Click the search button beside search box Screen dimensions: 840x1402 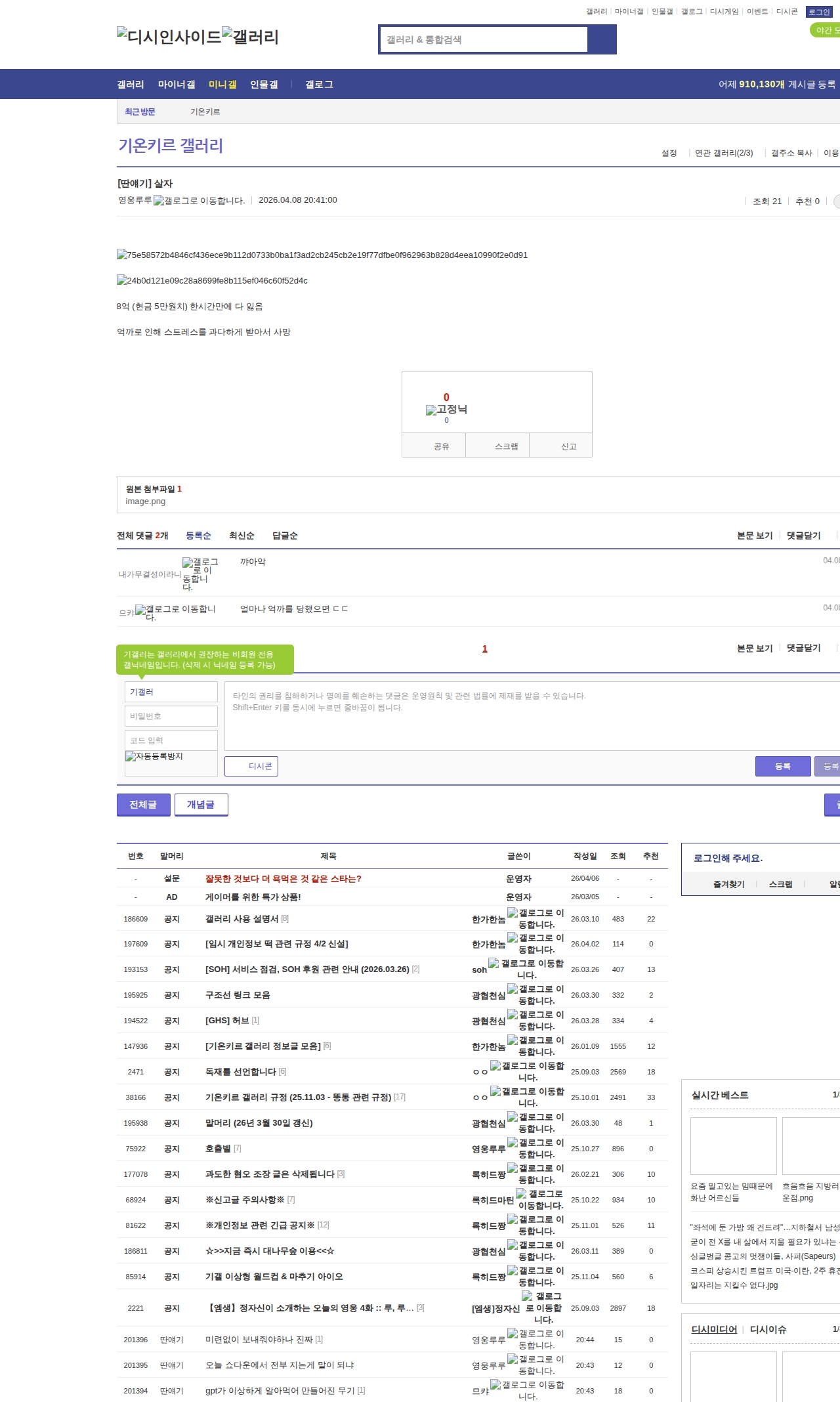pos(602,39)
